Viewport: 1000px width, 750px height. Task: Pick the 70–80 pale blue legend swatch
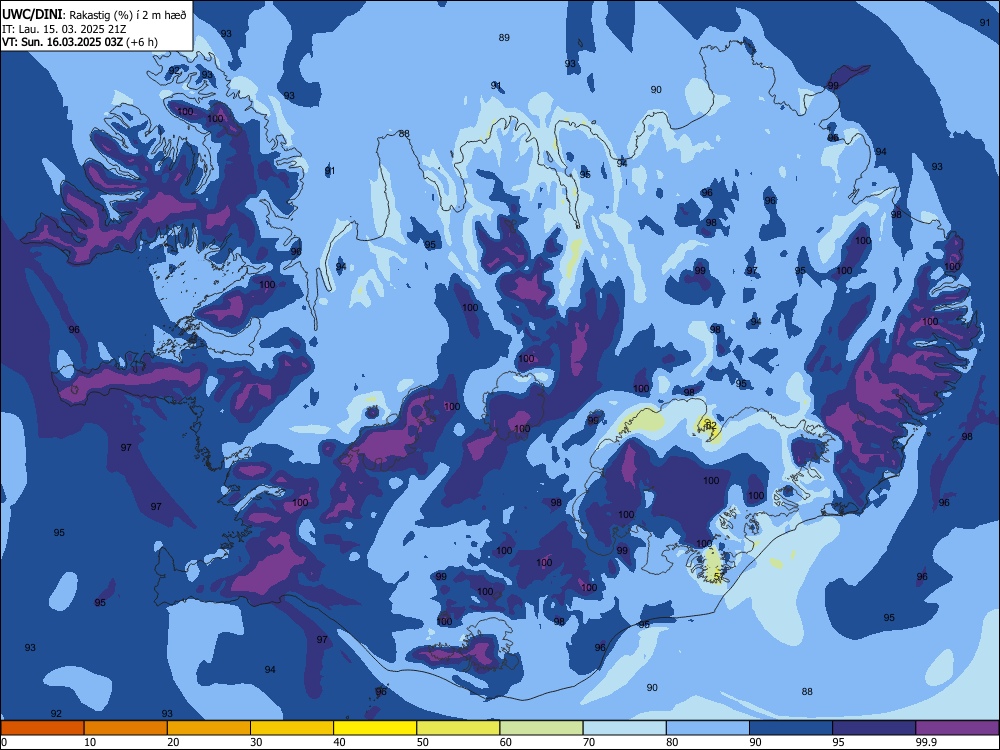(624, 728)
